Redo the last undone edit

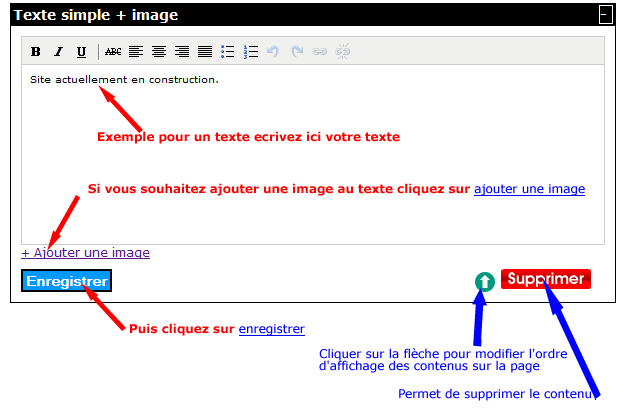click(297, 51)
